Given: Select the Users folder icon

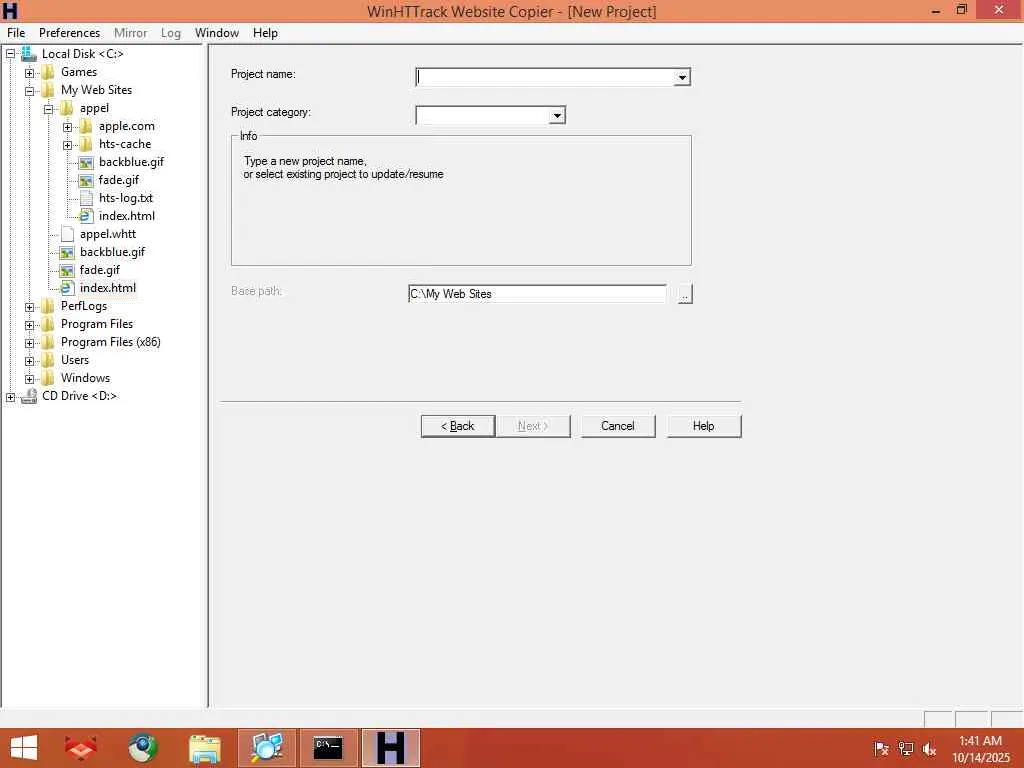Looking at the screenshot, I should pos(48,360).
